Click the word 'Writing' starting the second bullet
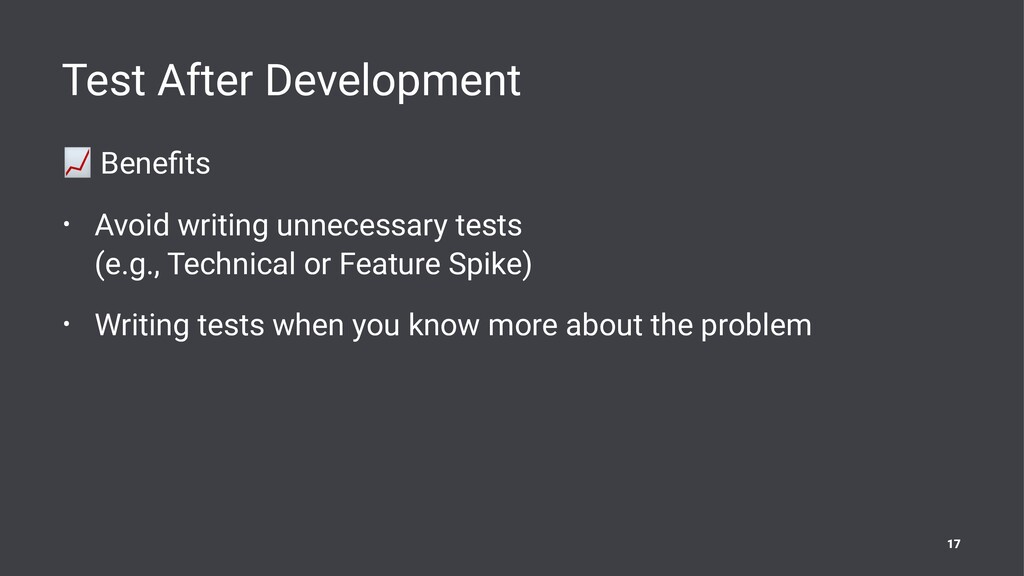1024x576 pixels. coord(142,325)
